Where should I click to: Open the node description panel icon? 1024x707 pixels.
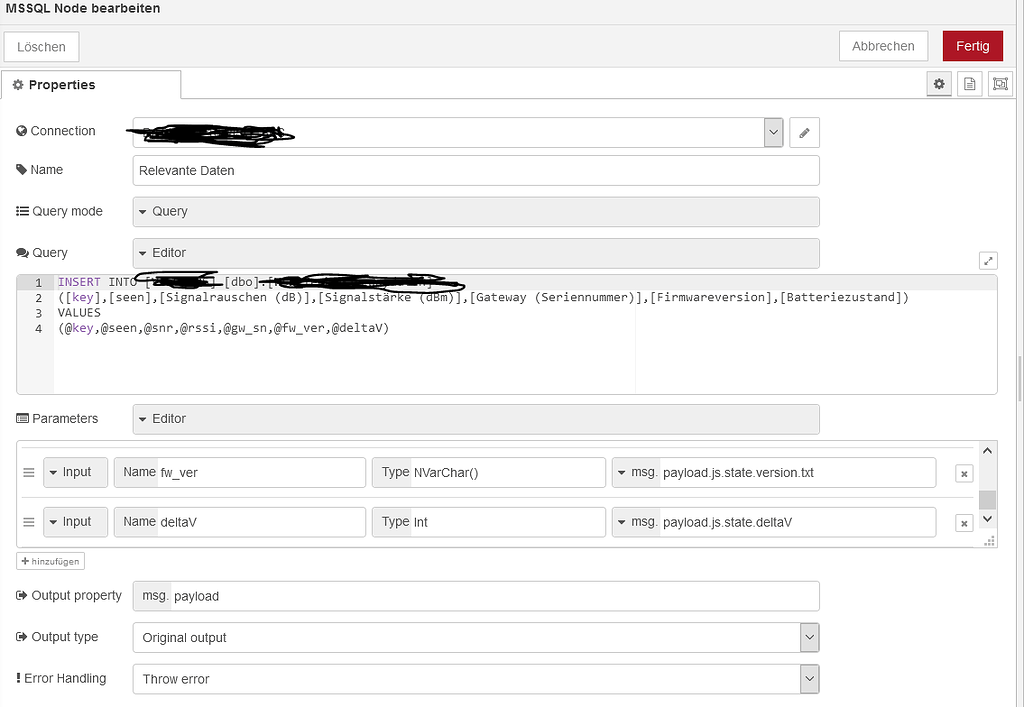click(x=969, y=84)
